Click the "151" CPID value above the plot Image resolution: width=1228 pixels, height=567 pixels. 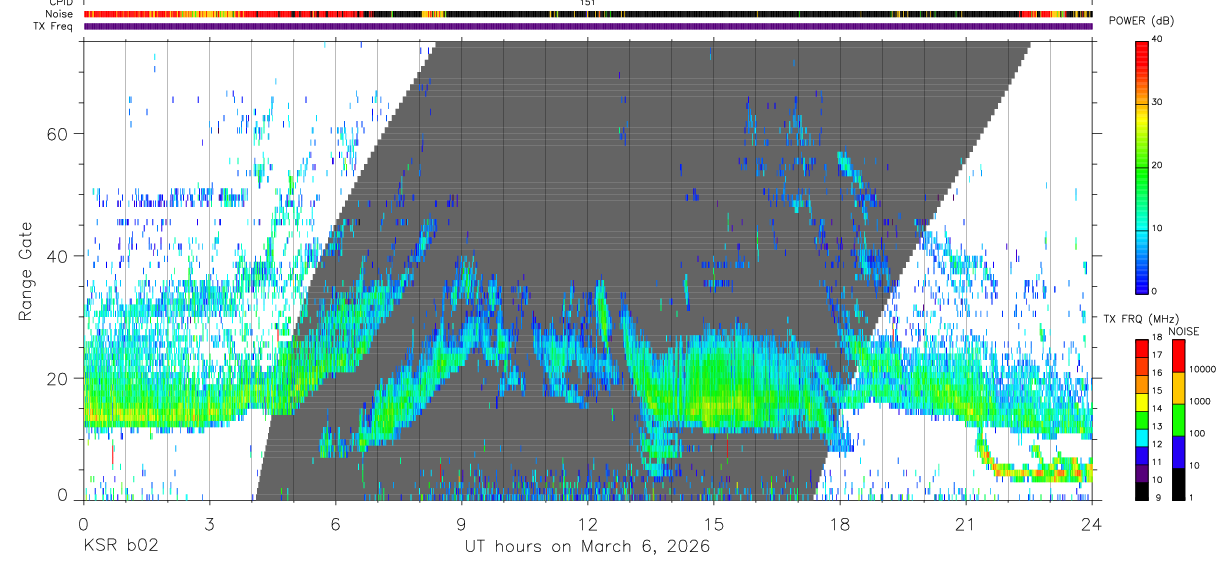[587, 3]
